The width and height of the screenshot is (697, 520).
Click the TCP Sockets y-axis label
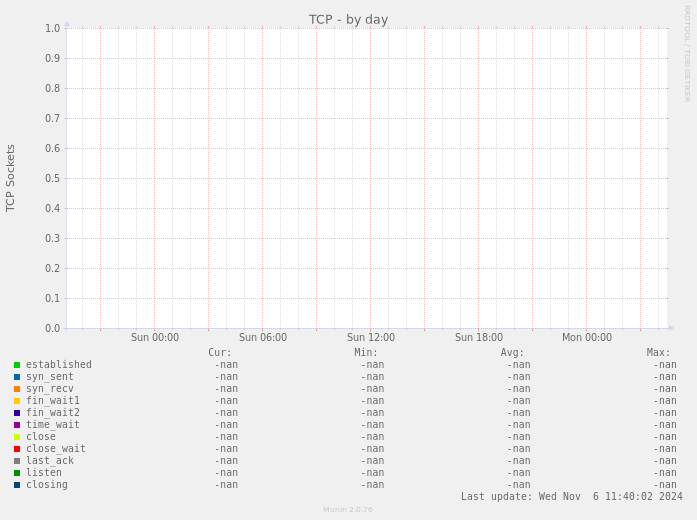click(x=11, y=178)
